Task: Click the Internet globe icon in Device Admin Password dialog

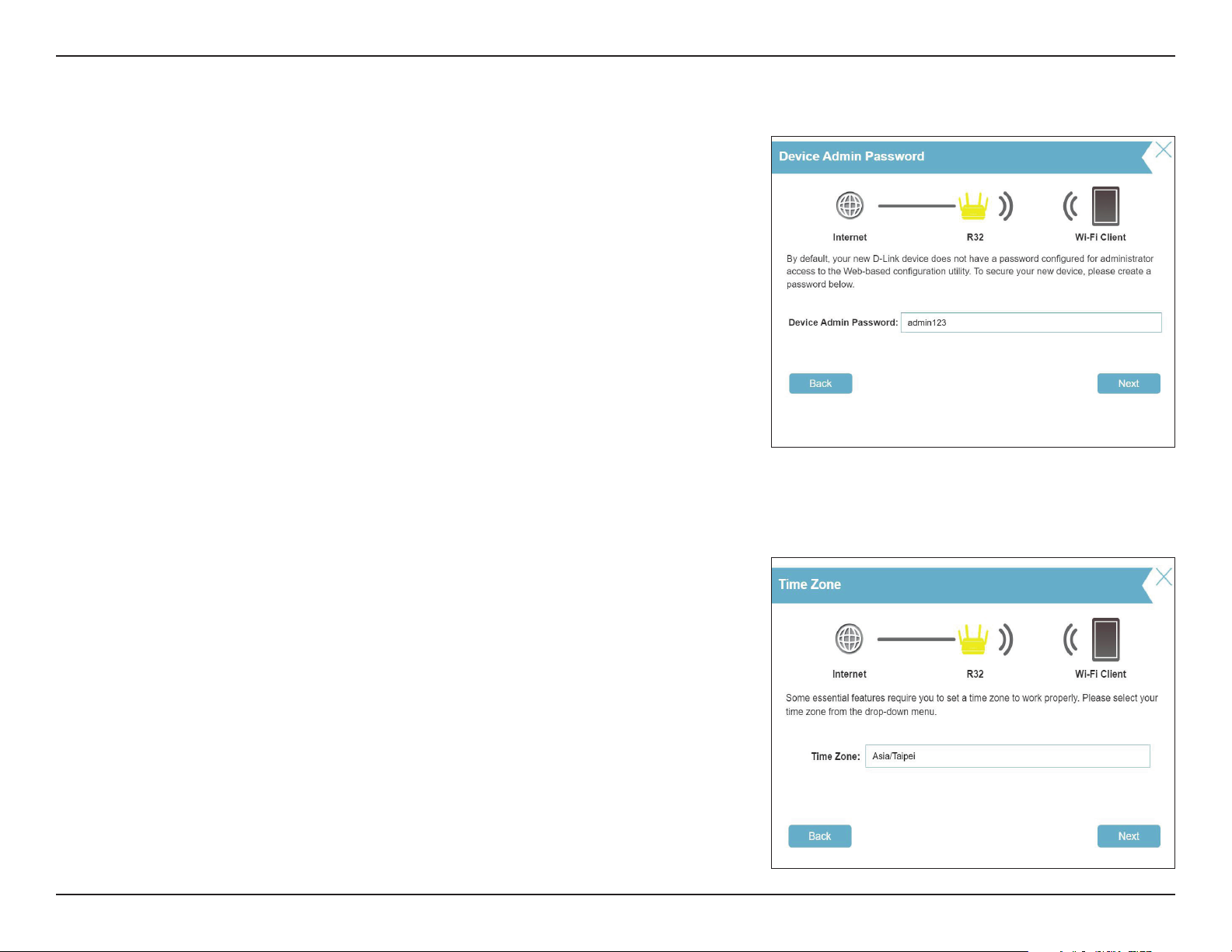Action: tap(850, 206)
